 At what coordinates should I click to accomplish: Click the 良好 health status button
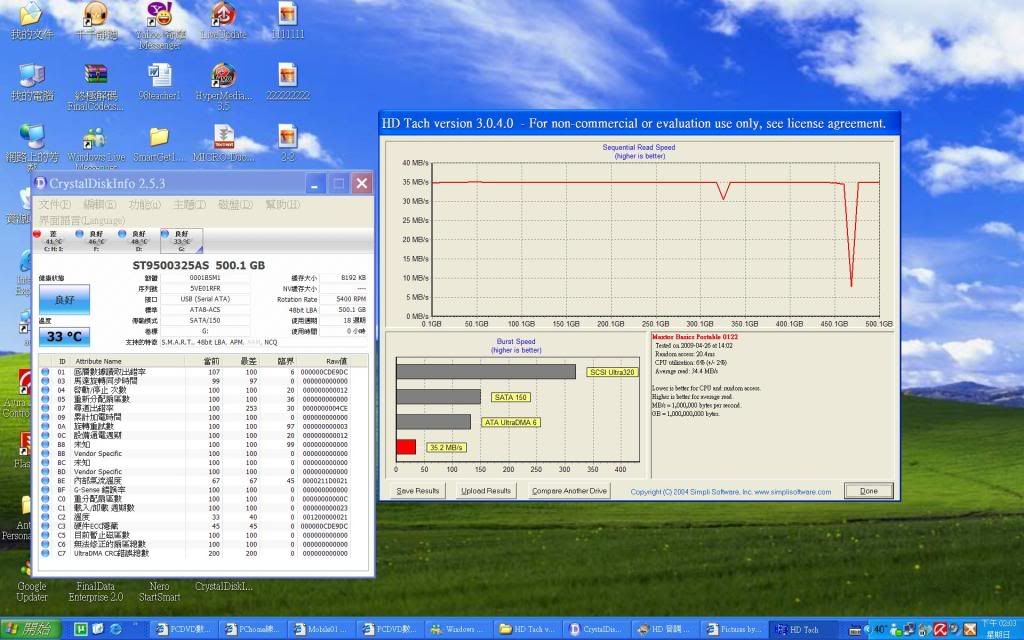click(65, 300)
